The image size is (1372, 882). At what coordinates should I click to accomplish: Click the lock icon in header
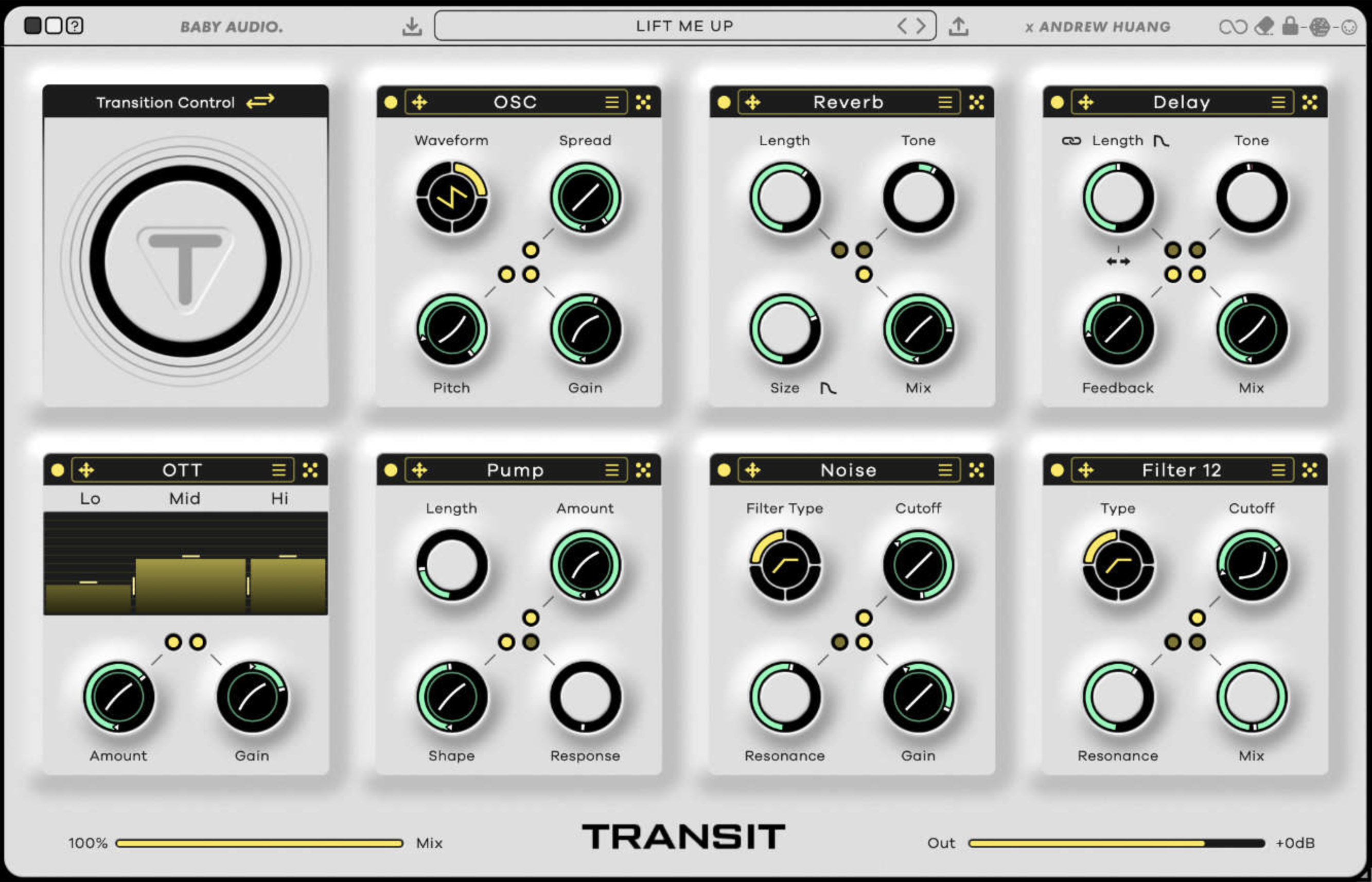1290,26
